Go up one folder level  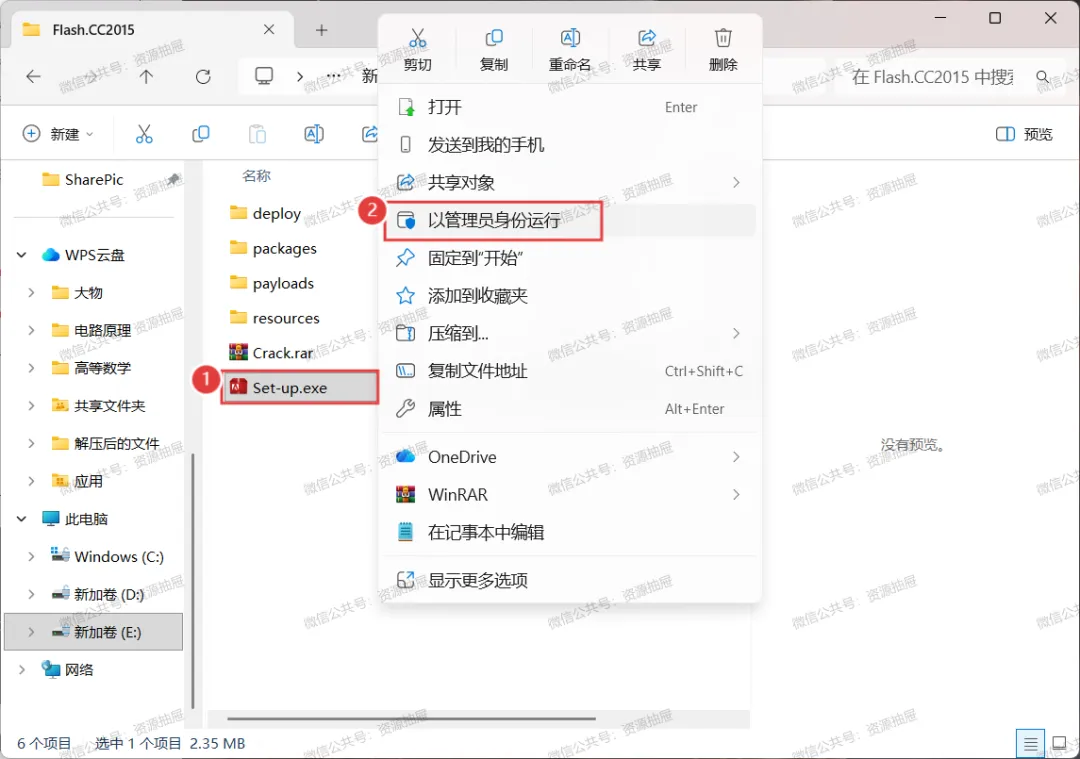(146, 76)
